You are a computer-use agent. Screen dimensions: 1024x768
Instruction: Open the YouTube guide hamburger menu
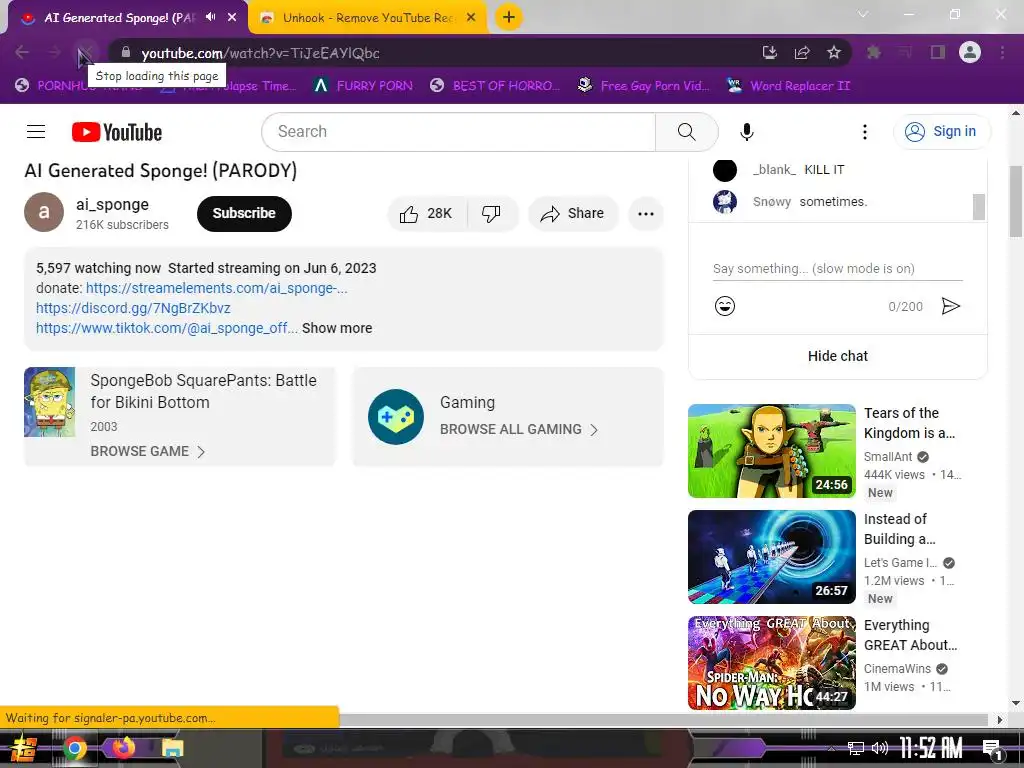pyautogui.click(x=36, y=132)
